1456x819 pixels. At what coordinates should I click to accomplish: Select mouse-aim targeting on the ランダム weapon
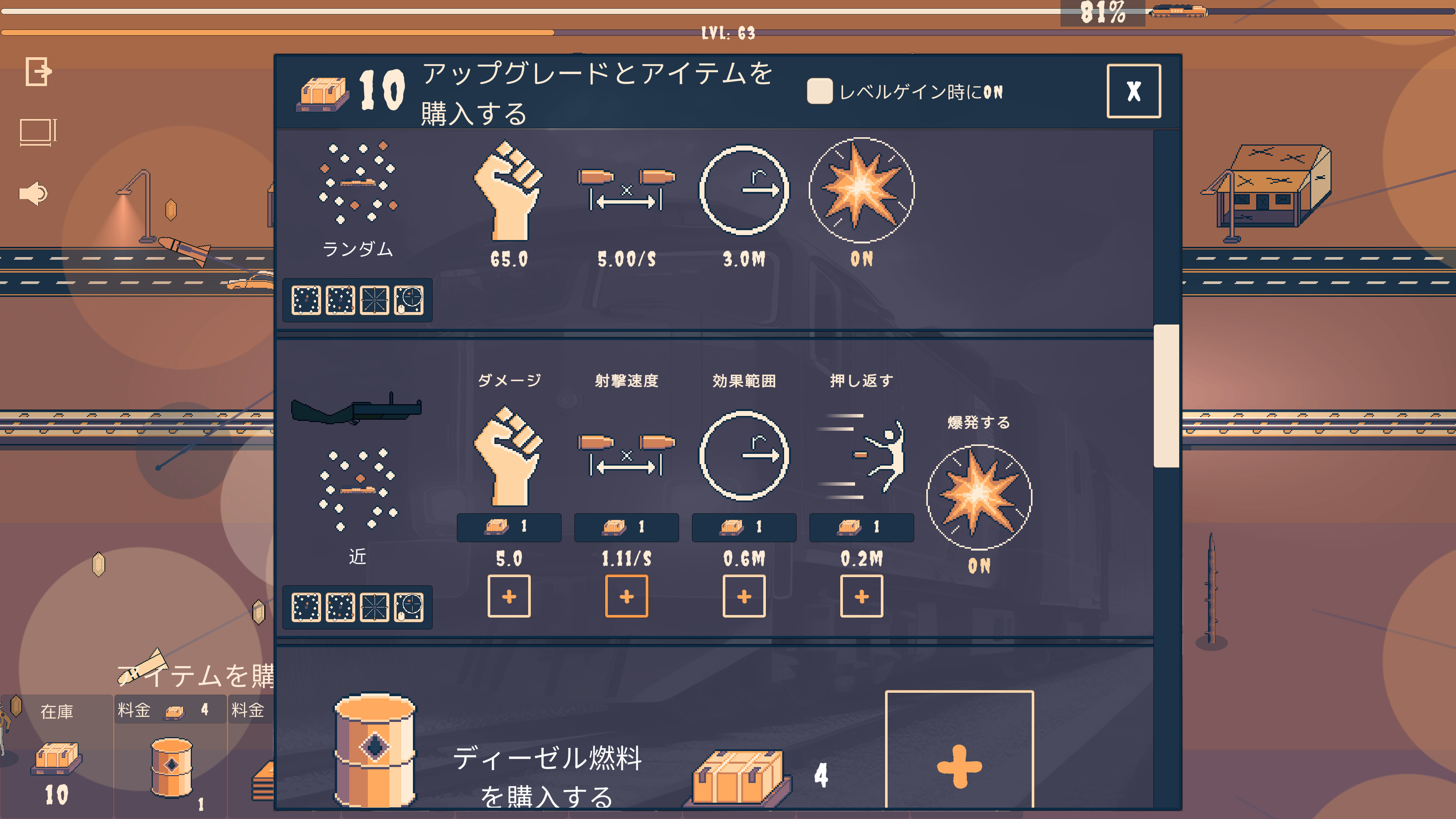[x=409, y=300]
